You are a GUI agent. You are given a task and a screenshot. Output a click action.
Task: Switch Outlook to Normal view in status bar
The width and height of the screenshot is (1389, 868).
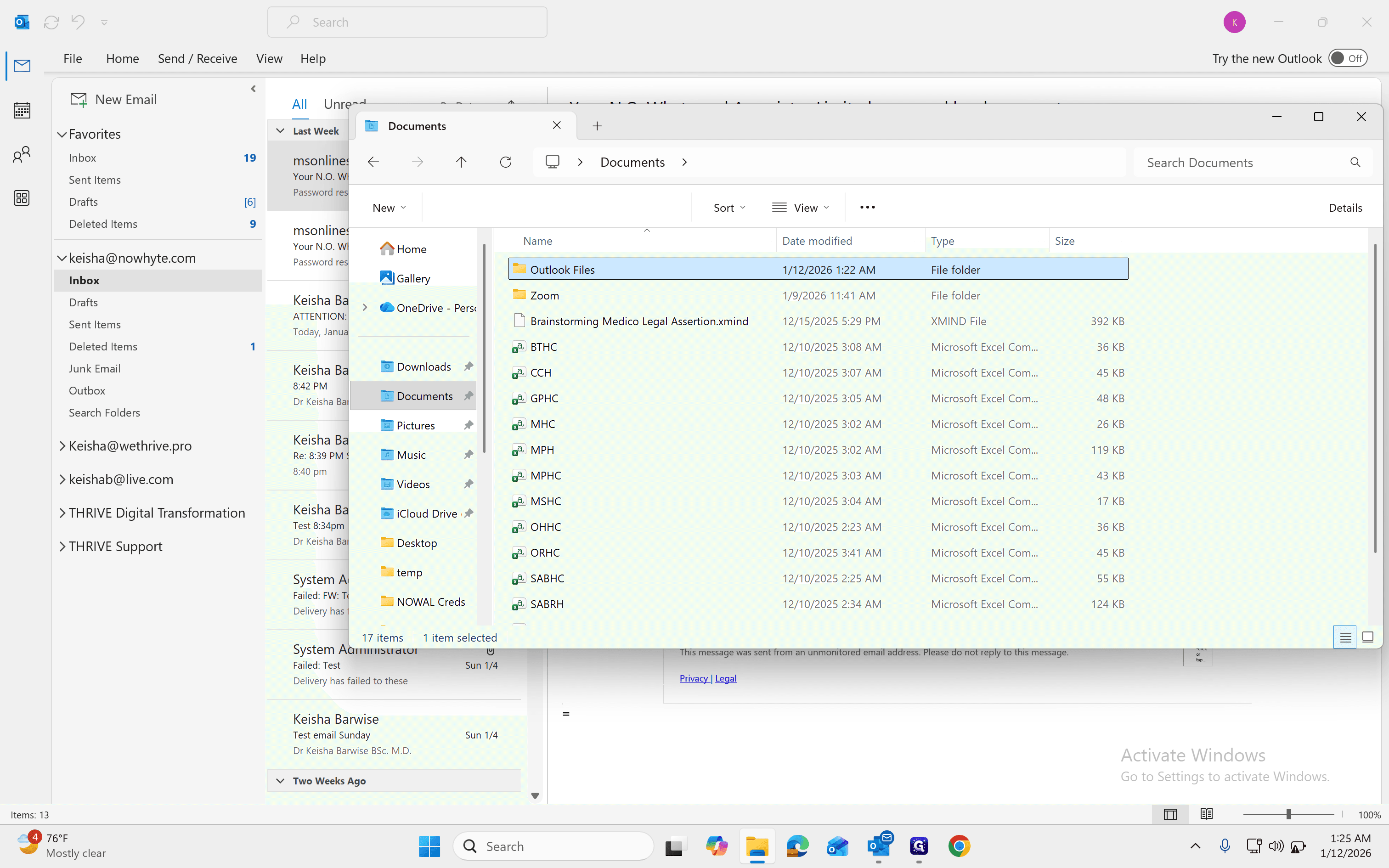1170,814
